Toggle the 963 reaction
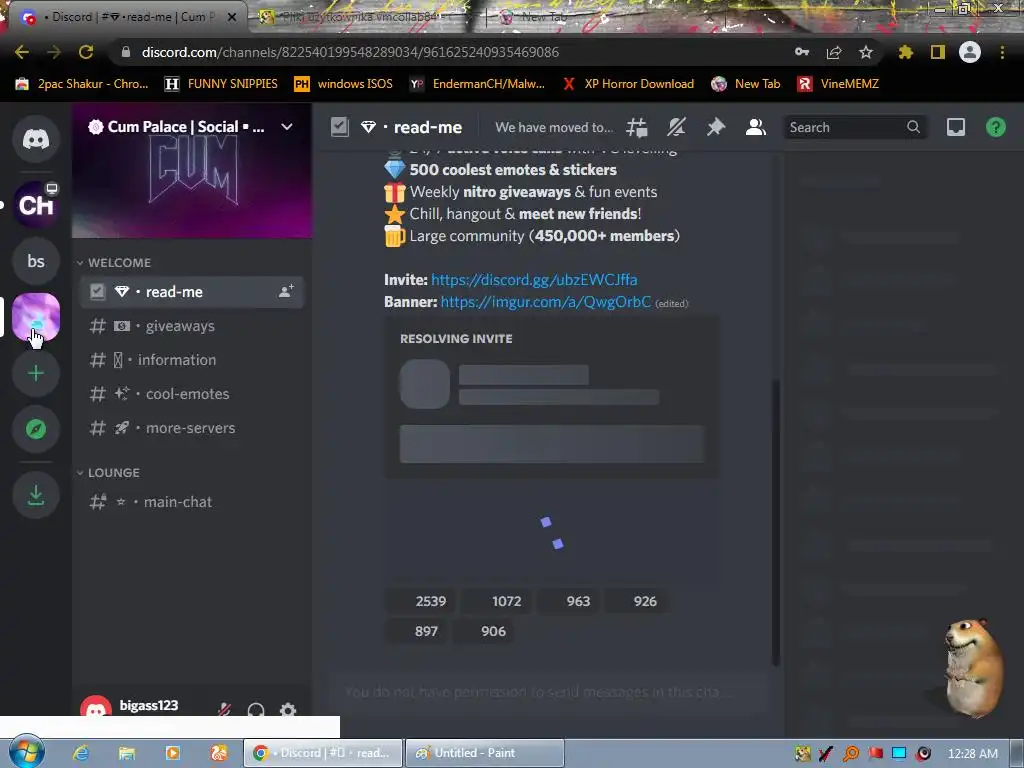1024x768 pixels. point(568,601)
